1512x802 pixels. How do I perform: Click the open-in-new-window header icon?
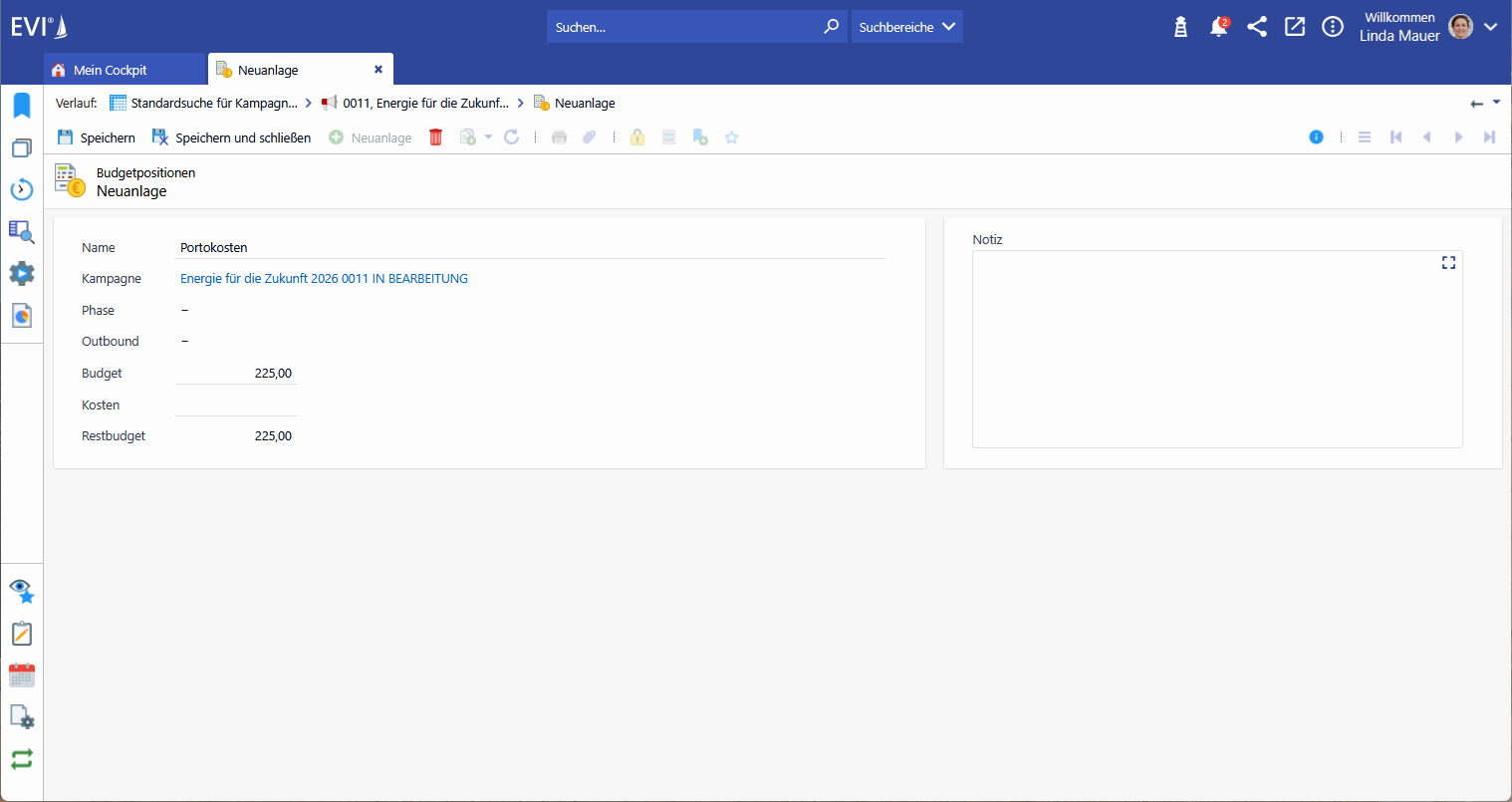tap(1295, 27)
